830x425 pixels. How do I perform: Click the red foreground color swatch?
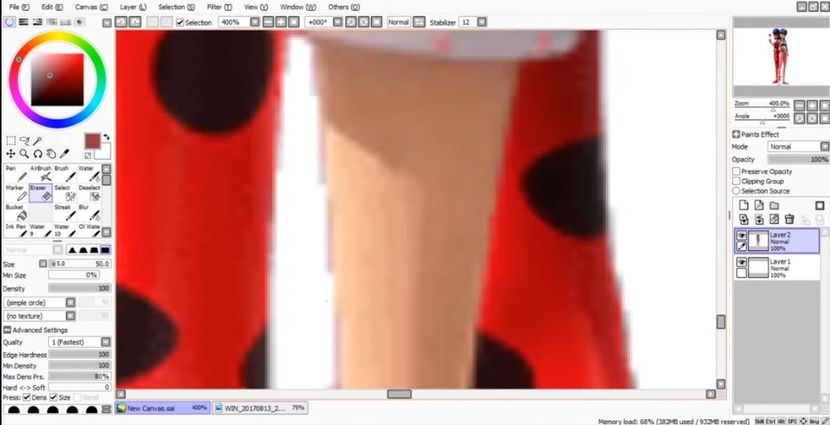pos(92,141)
